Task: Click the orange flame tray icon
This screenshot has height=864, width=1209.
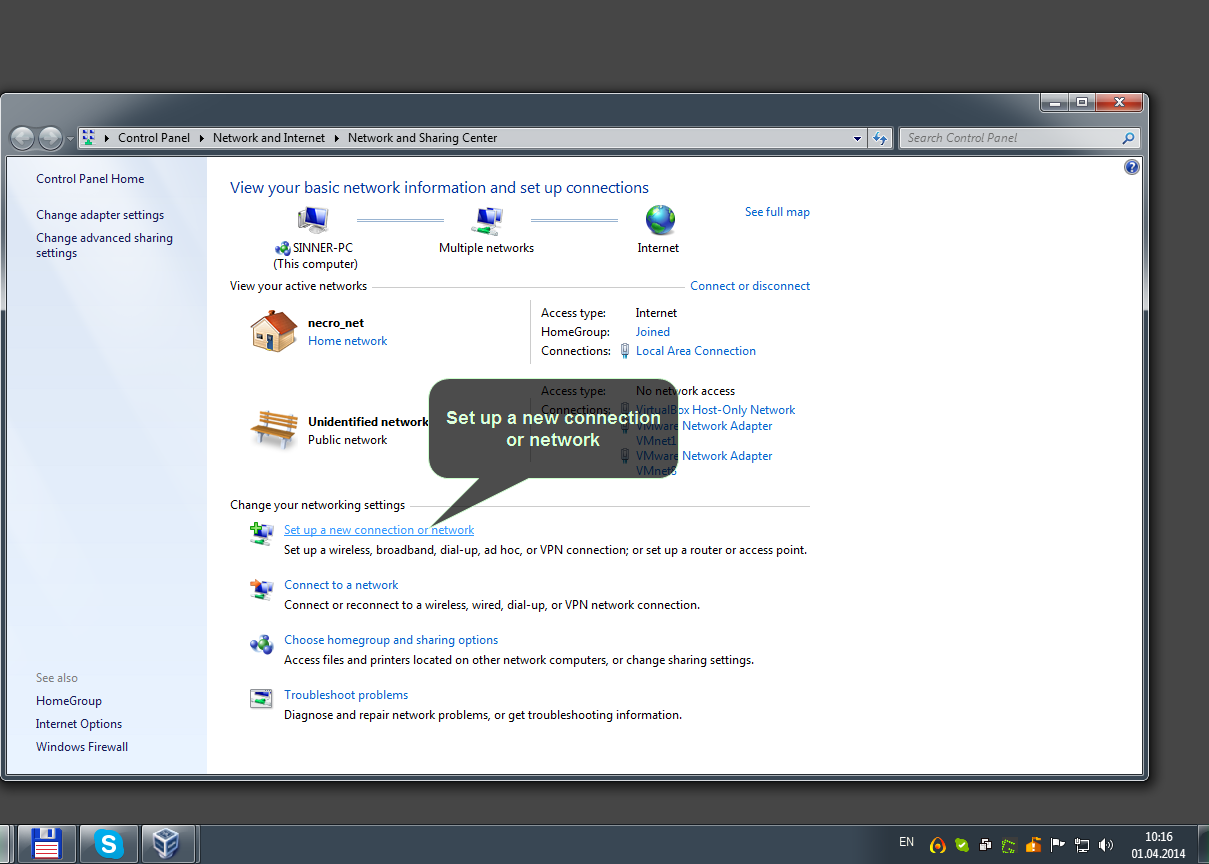Action: pyautogui.click(x=938, y=845)
